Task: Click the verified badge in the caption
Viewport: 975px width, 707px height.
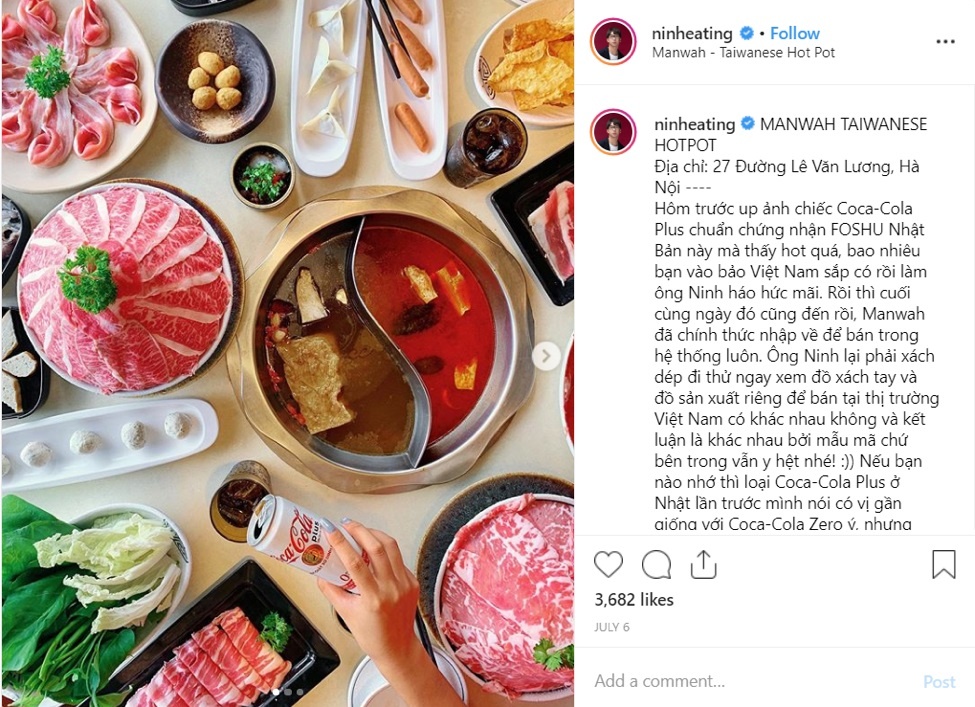Action: click(748, 124)
